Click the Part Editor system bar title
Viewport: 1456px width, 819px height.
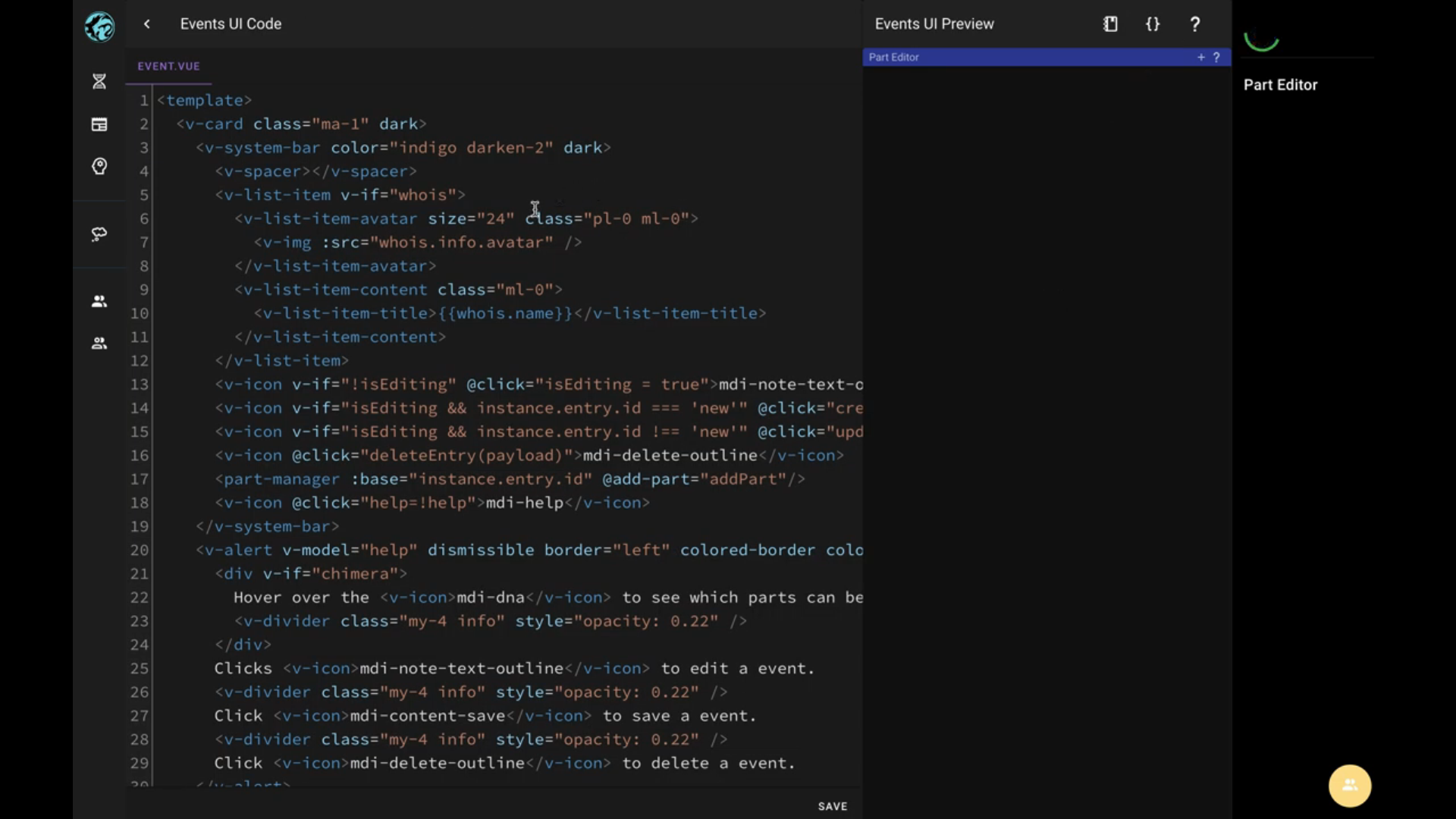tap(893, 57)
